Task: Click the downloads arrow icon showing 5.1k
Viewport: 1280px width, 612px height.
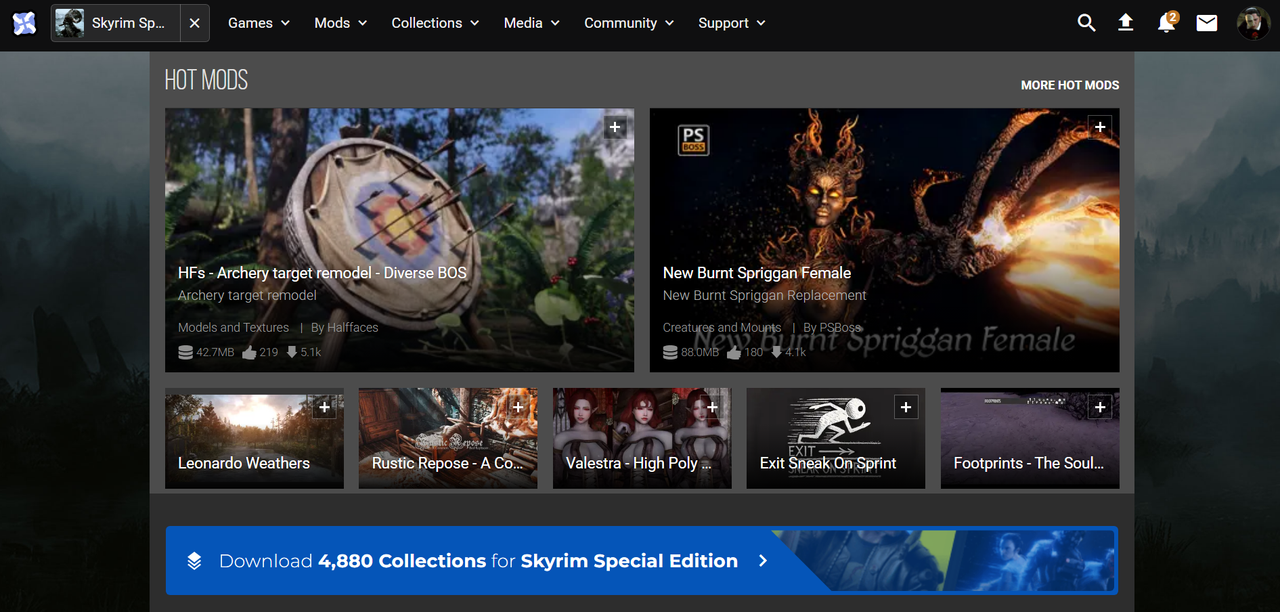Action: tap(292, 352)
